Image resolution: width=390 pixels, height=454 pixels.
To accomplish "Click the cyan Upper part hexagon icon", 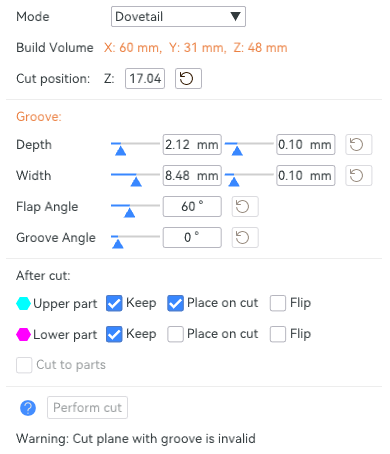I will [x=23, y=303].
